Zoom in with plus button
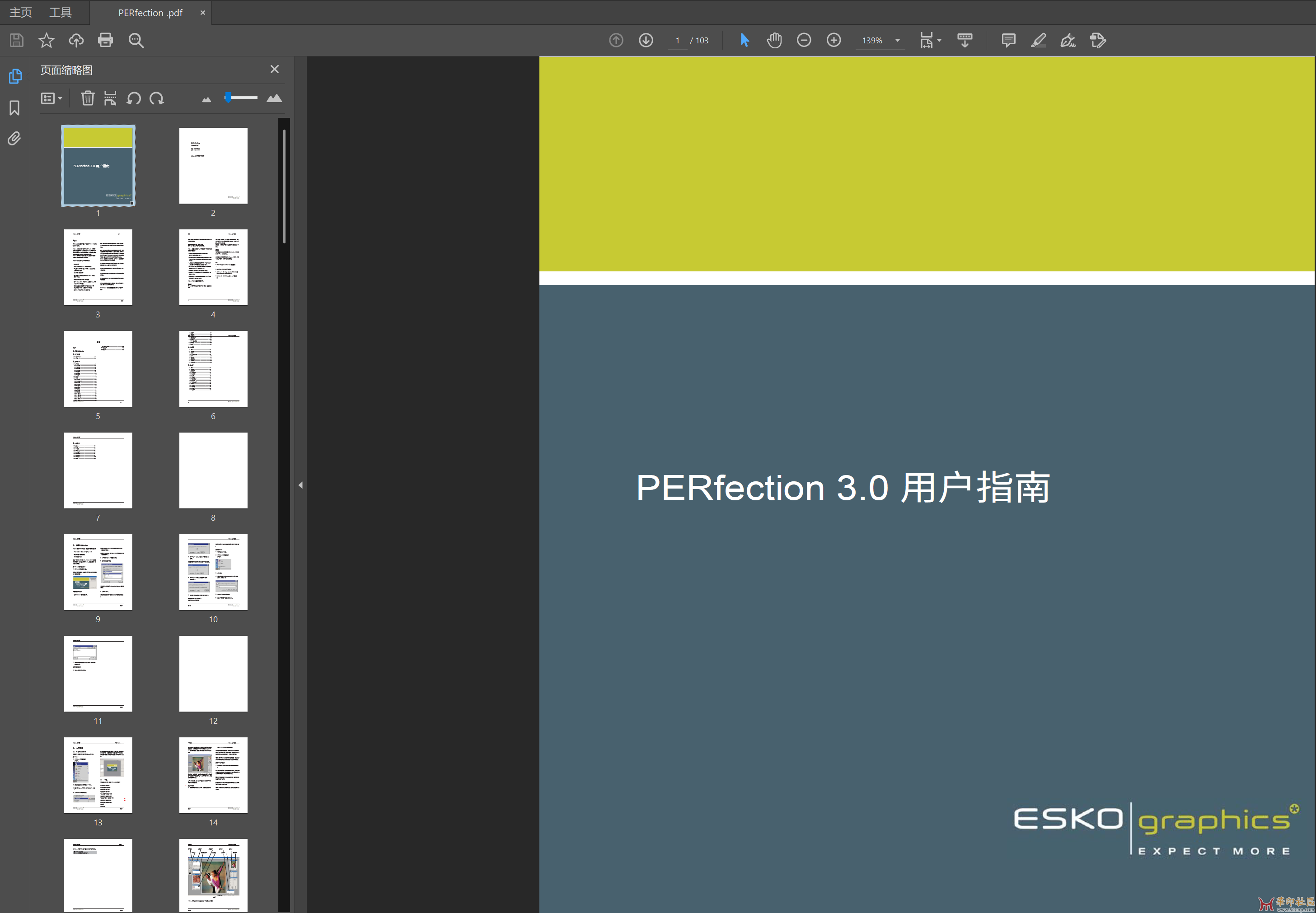Viewport: 1316px width, 913px height. click(834, 40)
